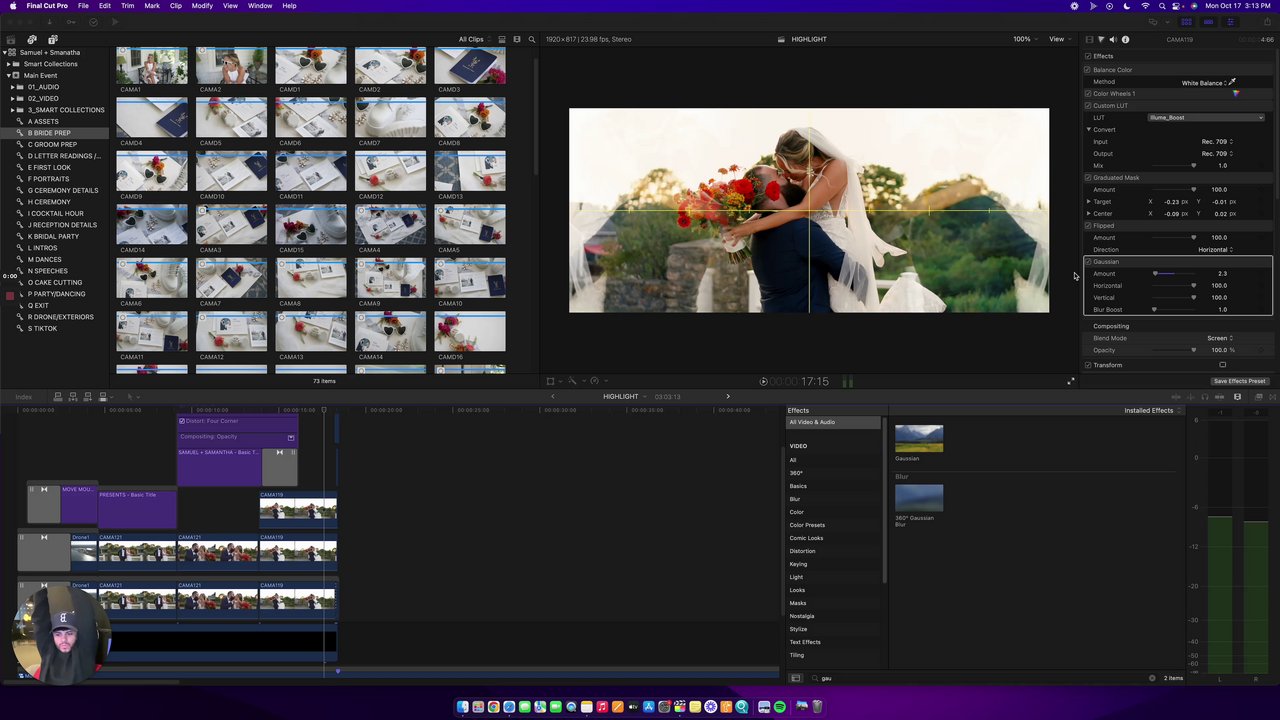Open the LUT dropdown showing Illume_Boost
The height and width of the screenshot is (720, 1280).
click(x=1206, y=118)
